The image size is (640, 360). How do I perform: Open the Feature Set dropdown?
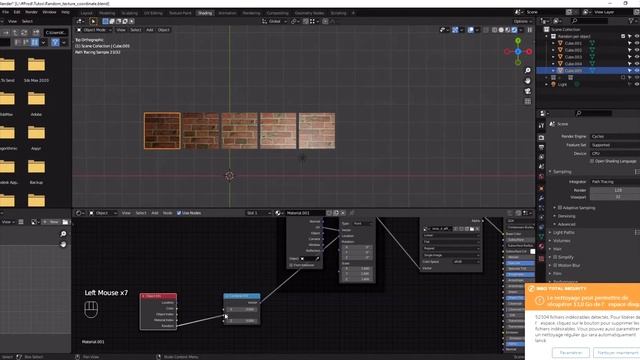[615, 145]
